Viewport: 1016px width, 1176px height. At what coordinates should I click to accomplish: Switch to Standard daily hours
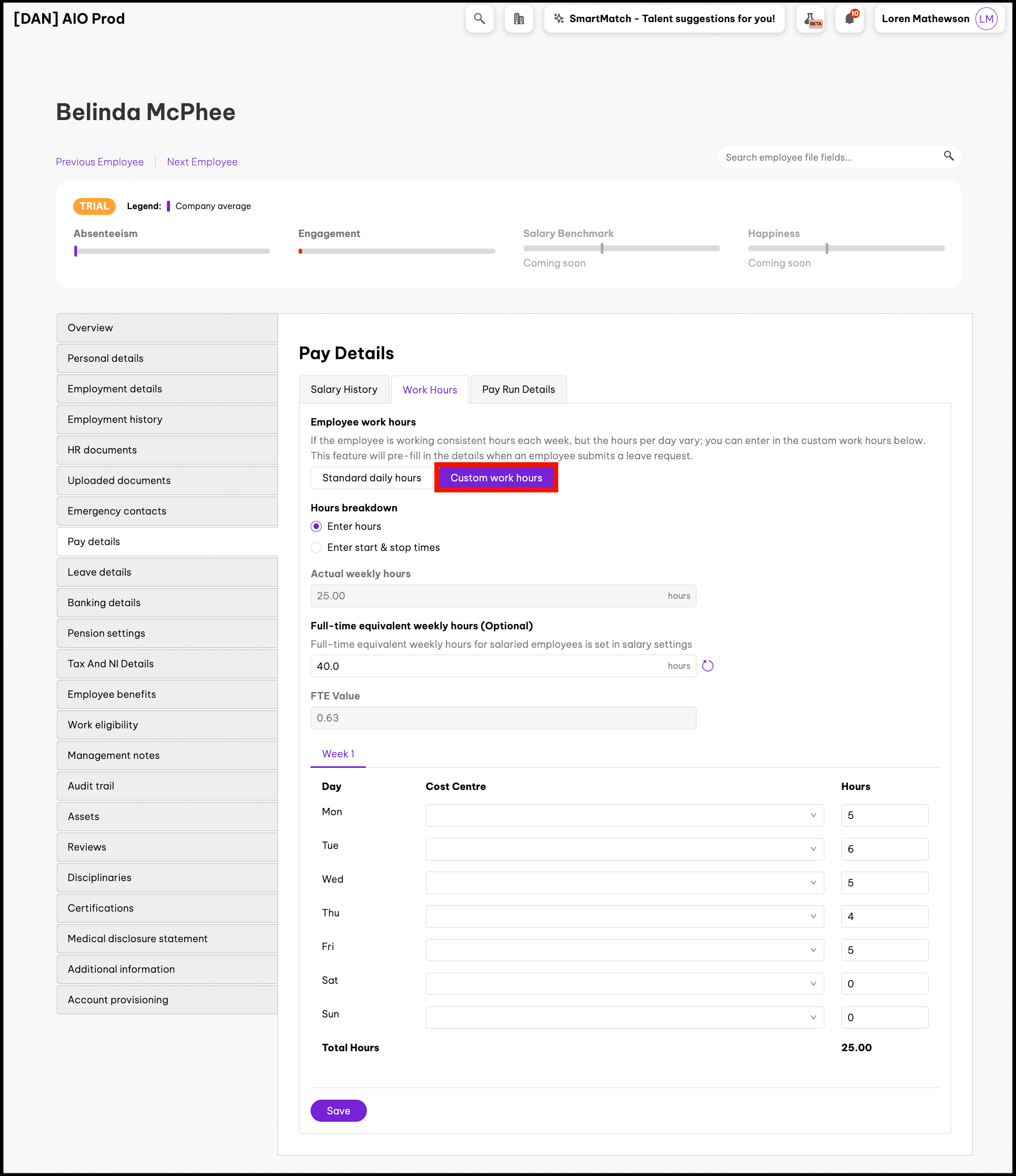coord(372,478)
